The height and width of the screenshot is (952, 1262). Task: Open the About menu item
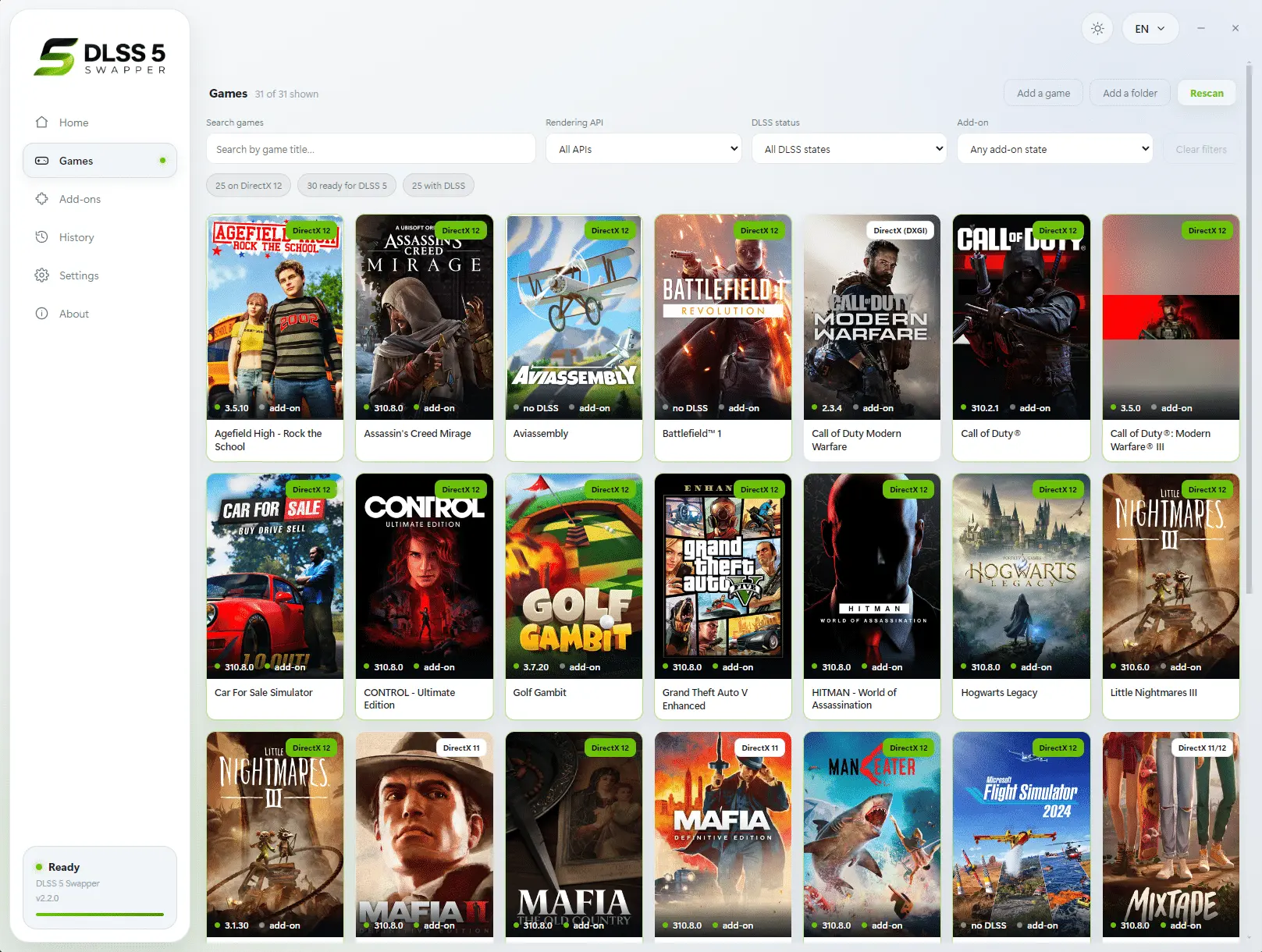coord(100,314)
